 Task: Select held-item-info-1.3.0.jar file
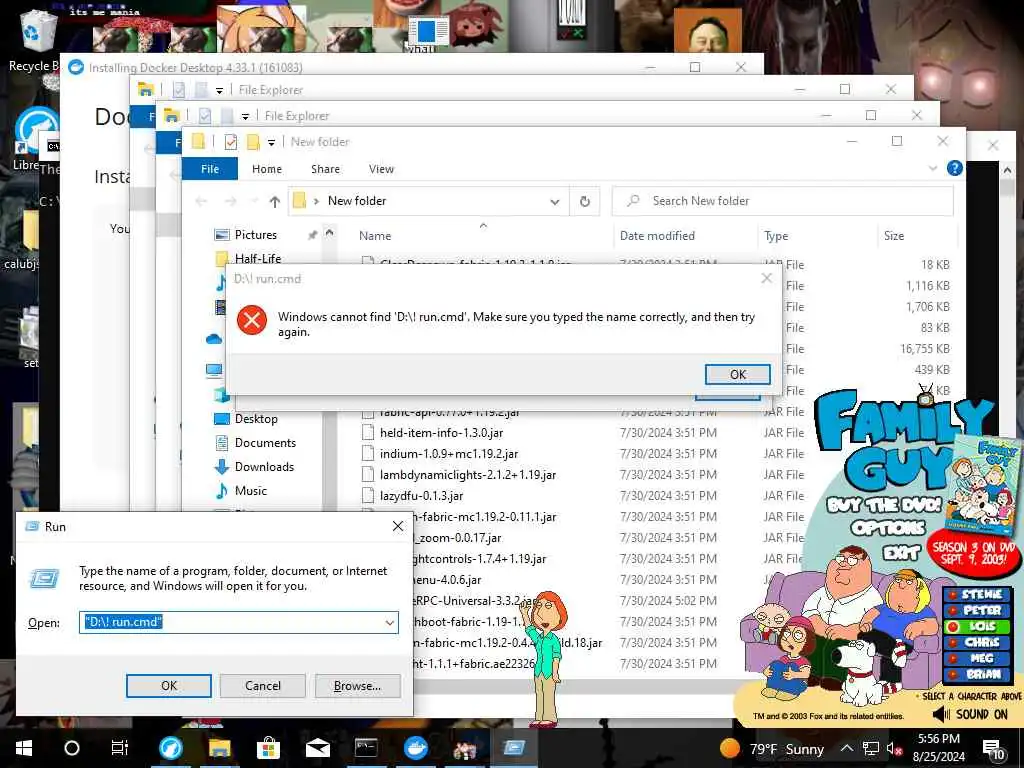441,433
